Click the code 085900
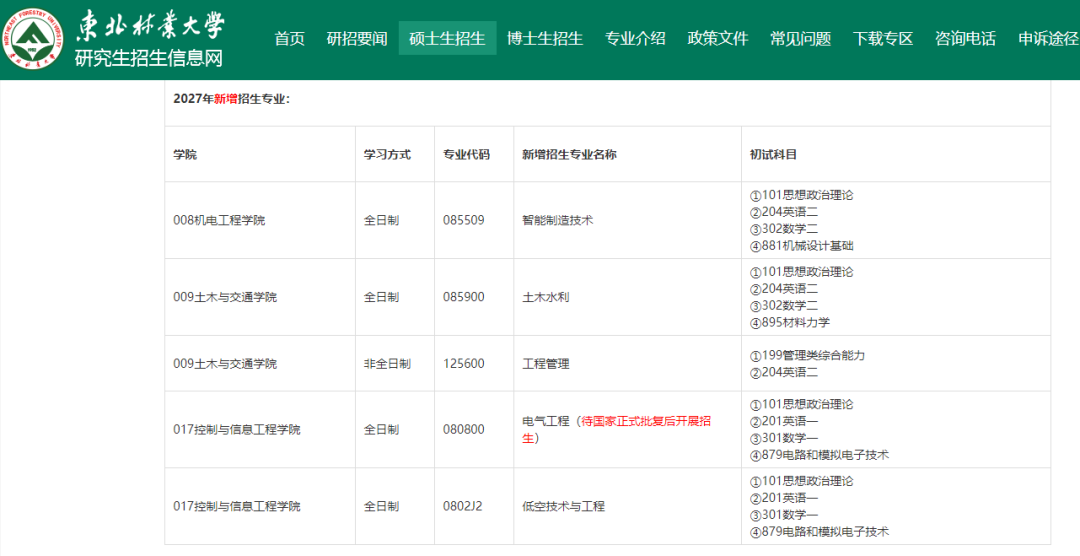1080x556 pixels. [464, 298]
